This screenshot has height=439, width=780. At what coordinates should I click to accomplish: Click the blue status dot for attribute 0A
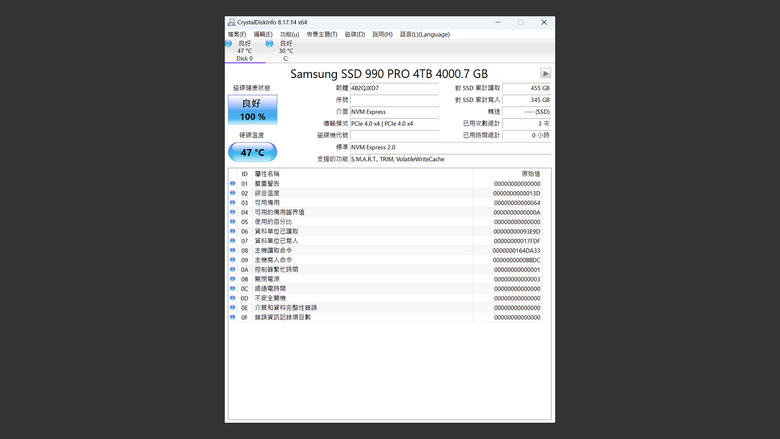pyautogui.click(x=232, y=269)
